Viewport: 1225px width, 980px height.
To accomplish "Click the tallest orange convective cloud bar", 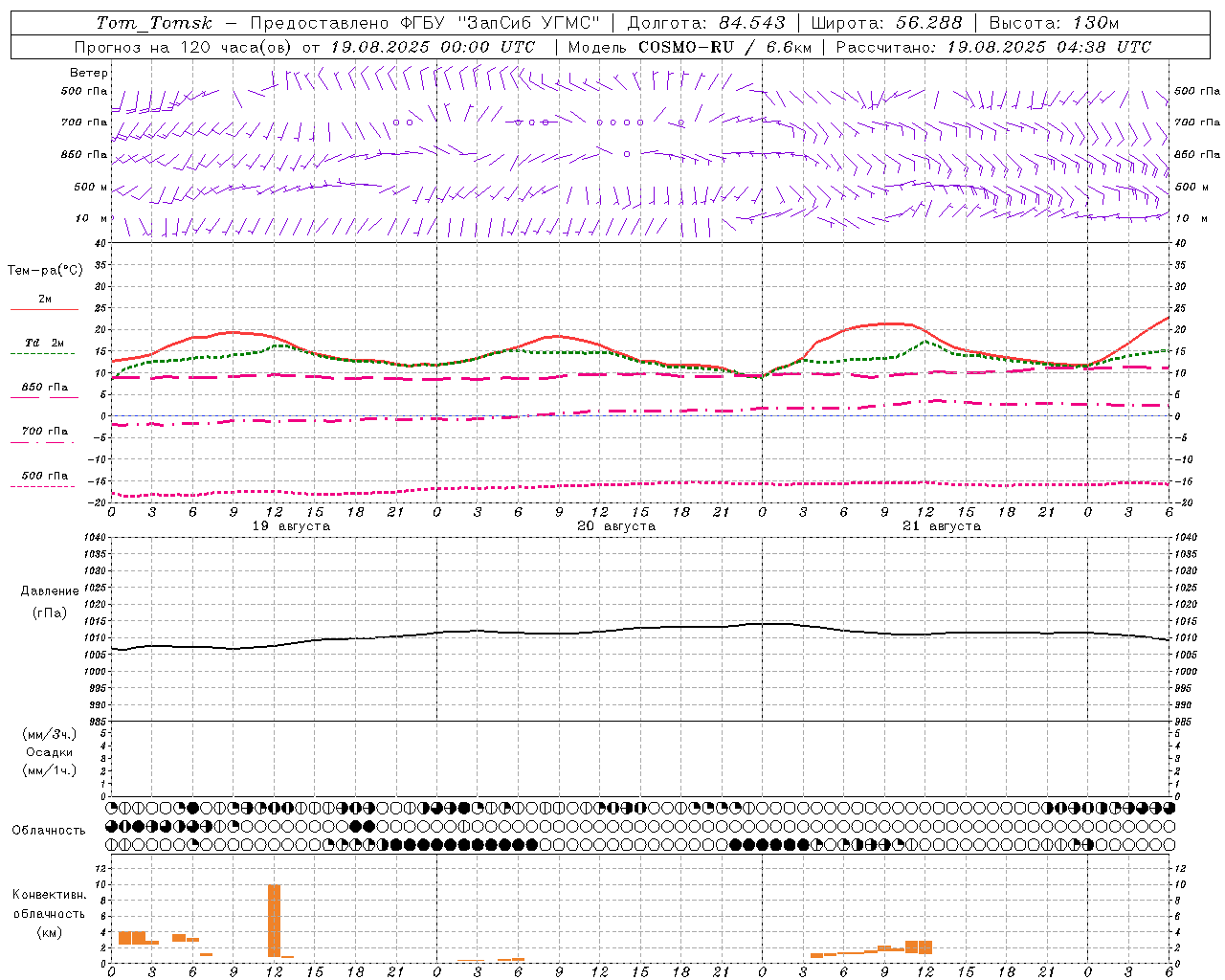I will coord(274,921).
